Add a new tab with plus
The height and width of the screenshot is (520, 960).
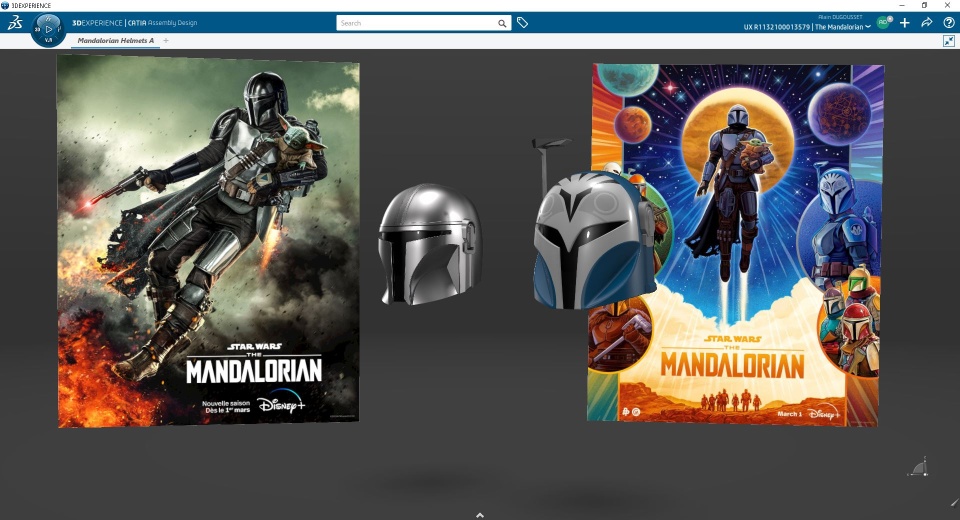click(x=166, y=40)
